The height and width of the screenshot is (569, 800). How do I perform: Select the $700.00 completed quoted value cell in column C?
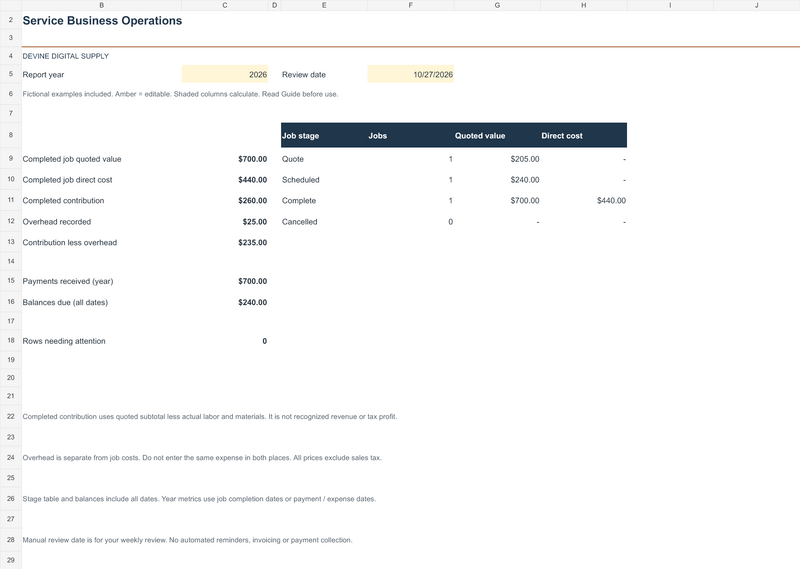[x=224, y=159]
